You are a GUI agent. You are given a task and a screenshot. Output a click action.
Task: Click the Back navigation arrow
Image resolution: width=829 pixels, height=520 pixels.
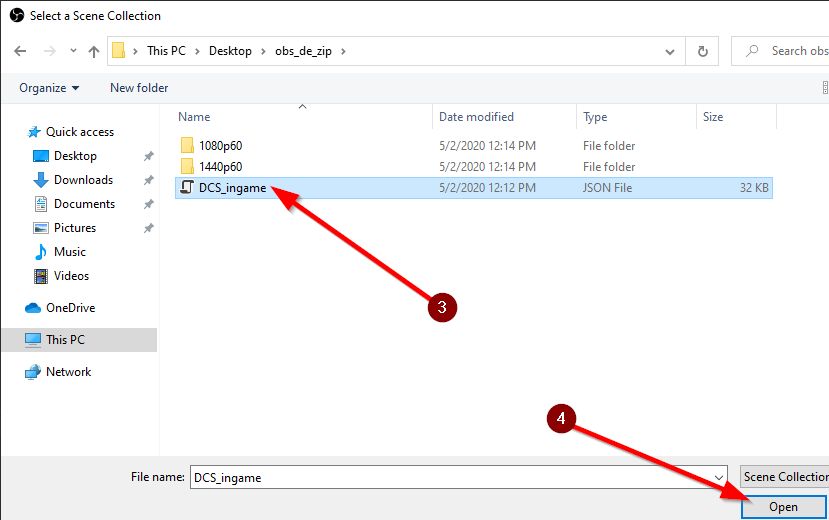coord(20,51)
